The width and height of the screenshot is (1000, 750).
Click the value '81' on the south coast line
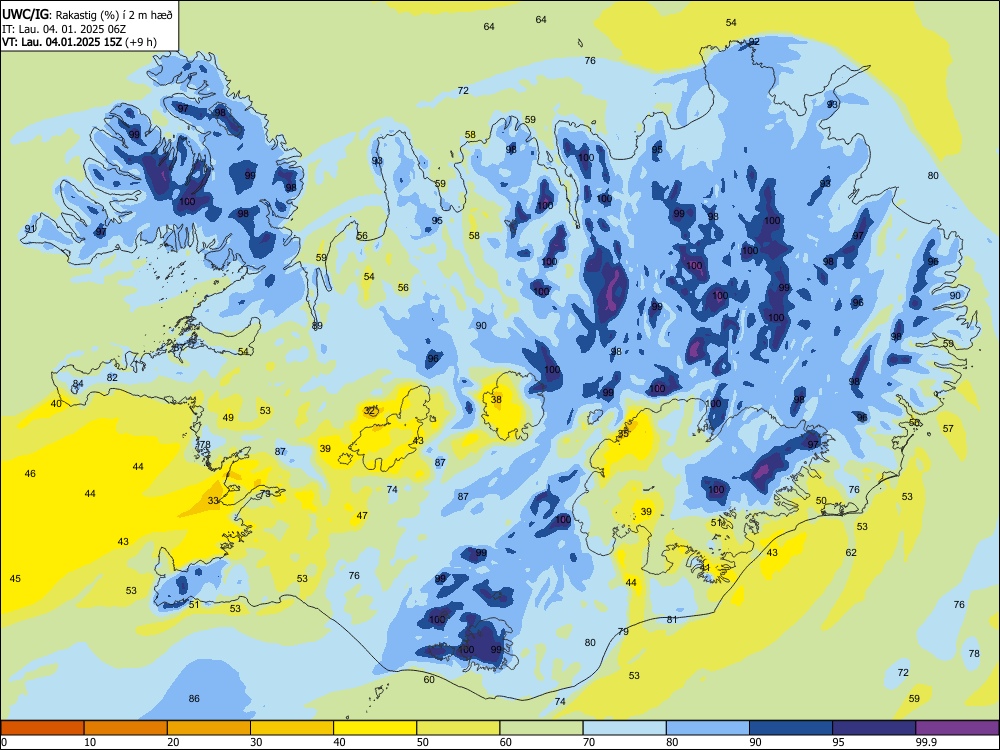click(x=672, y=620)
